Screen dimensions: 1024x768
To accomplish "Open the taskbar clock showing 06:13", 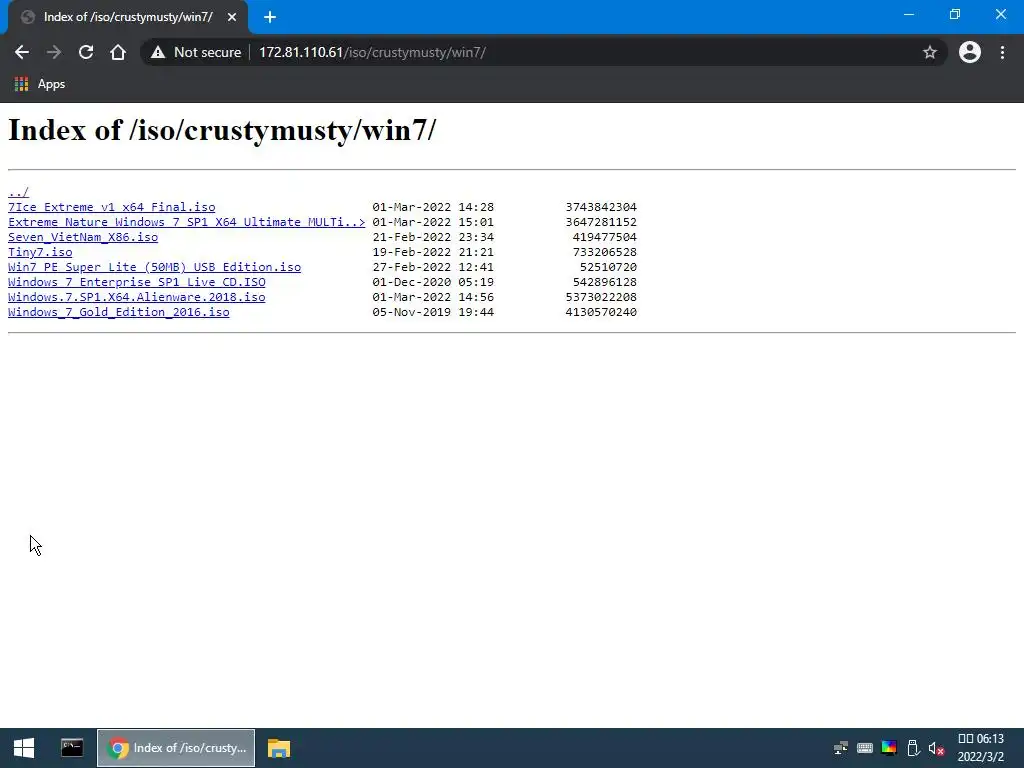I will 980,748.
